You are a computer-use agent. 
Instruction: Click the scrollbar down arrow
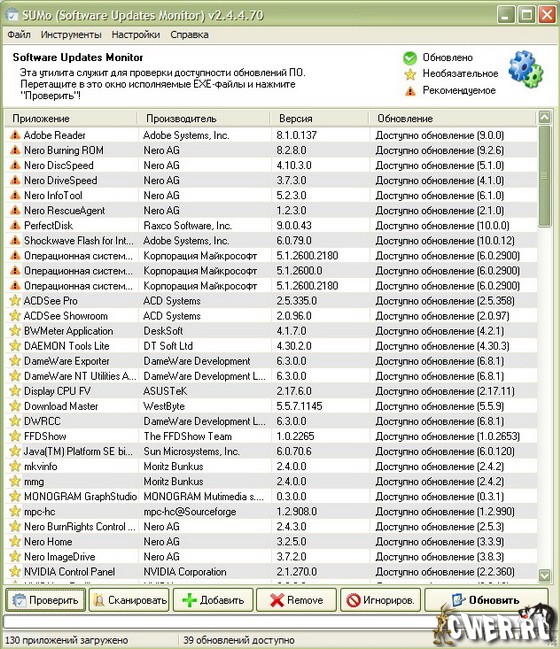pyautogui.click(x=545, y=575)
